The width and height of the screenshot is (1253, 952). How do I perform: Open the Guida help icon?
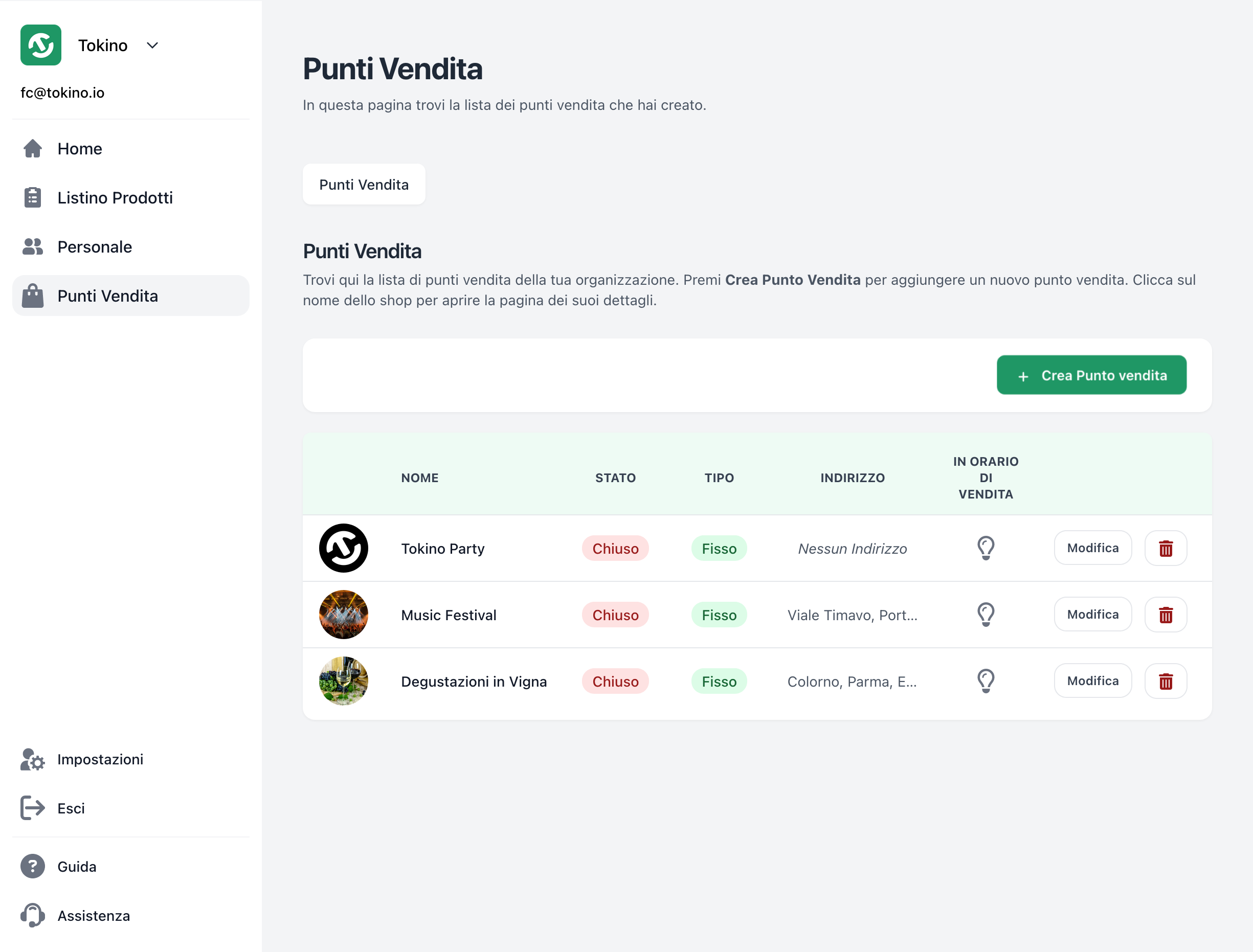33,867
